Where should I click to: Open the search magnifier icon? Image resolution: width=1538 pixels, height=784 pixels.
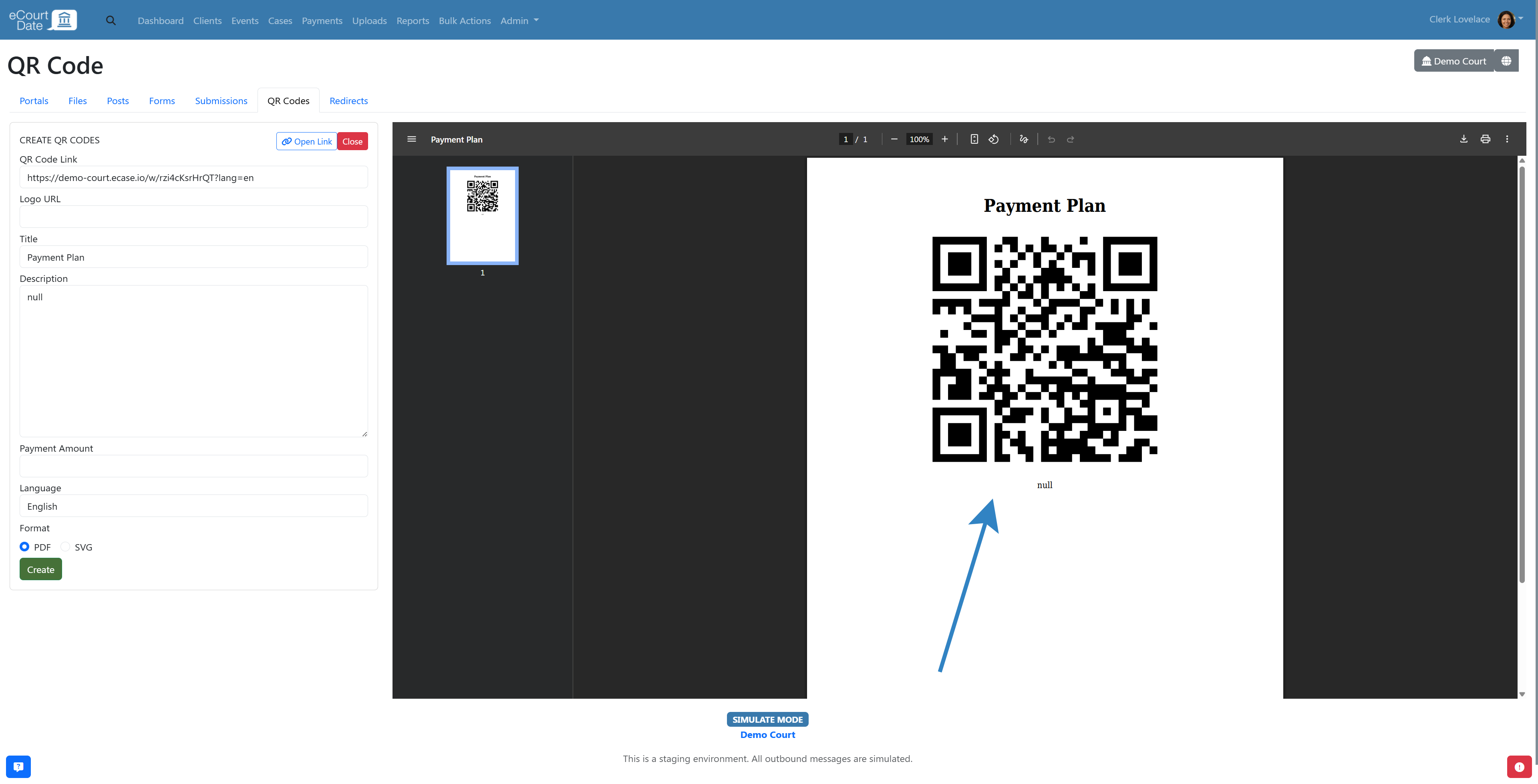[111, 20]
